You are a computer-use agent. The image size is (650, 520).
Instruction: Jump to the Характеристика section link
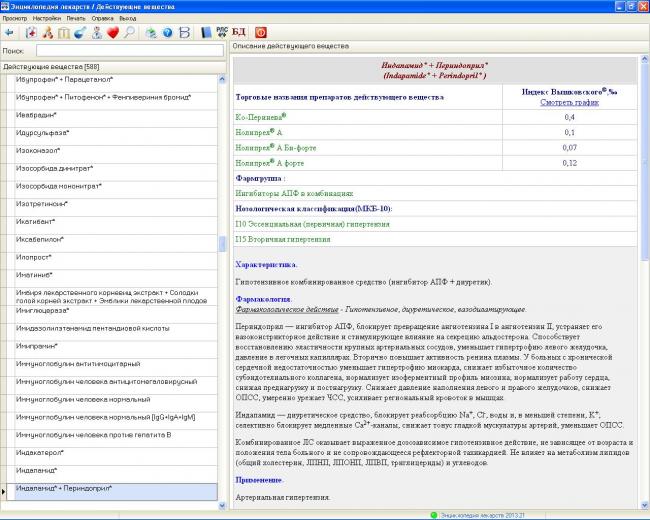(266, 265)
